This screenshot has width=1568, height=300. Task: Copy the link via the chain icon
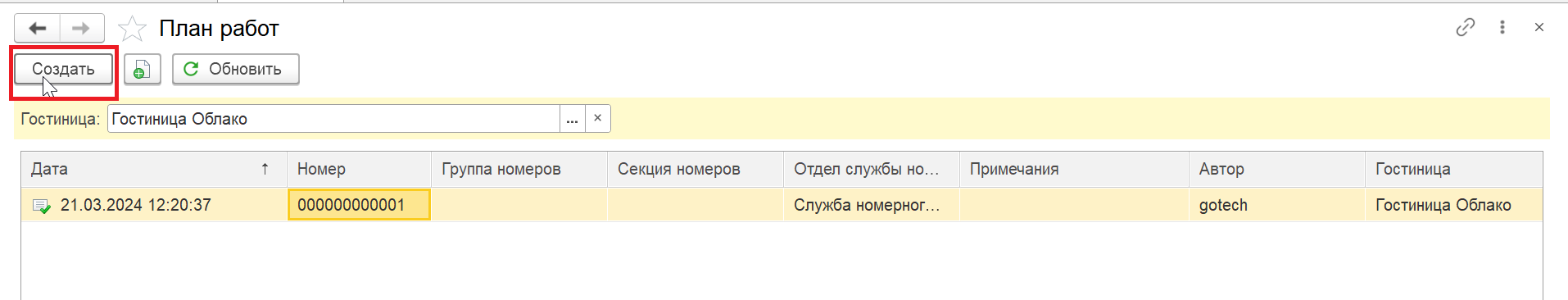1466,27
